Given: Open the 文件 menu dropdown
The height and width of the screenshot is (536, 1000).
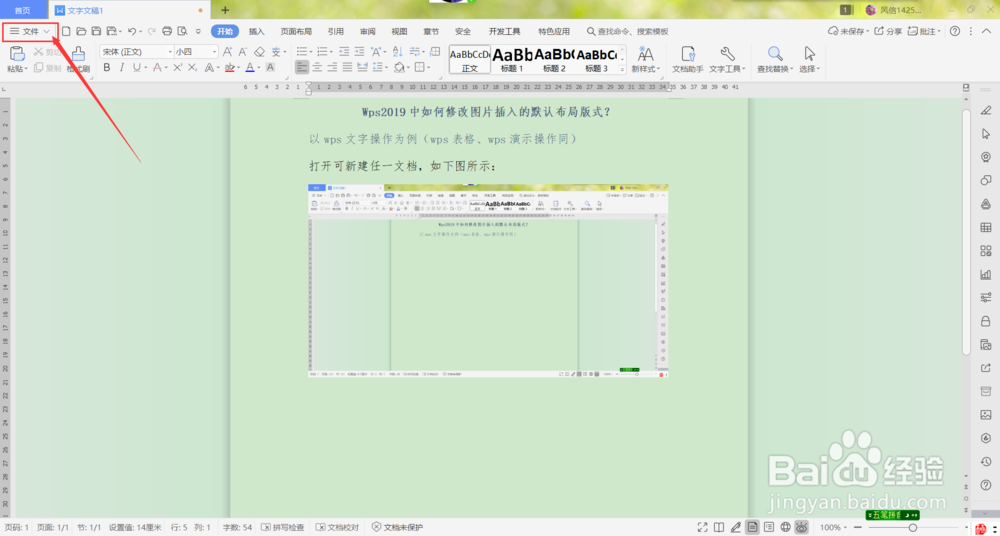Looking at the screenshot, I should point(30,31).
